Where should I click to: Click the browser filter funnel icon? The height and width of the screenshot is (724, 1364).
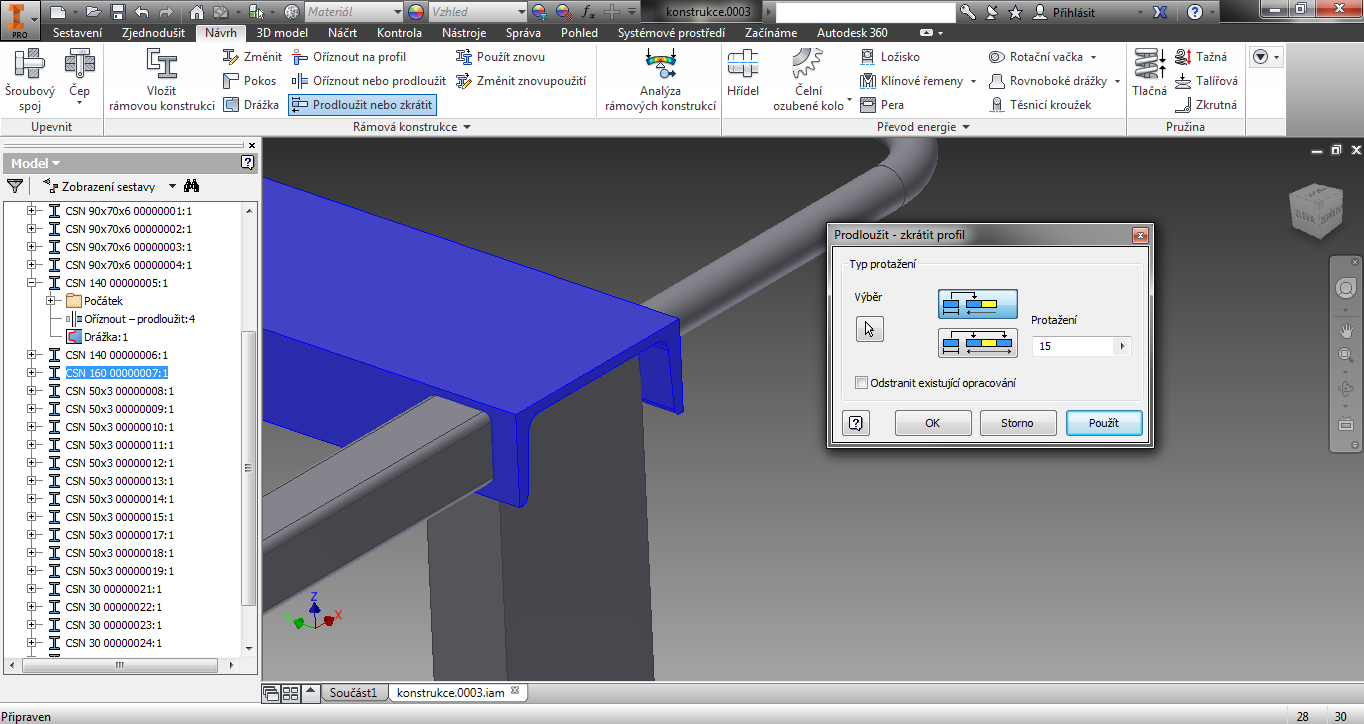tap(15, 186)
